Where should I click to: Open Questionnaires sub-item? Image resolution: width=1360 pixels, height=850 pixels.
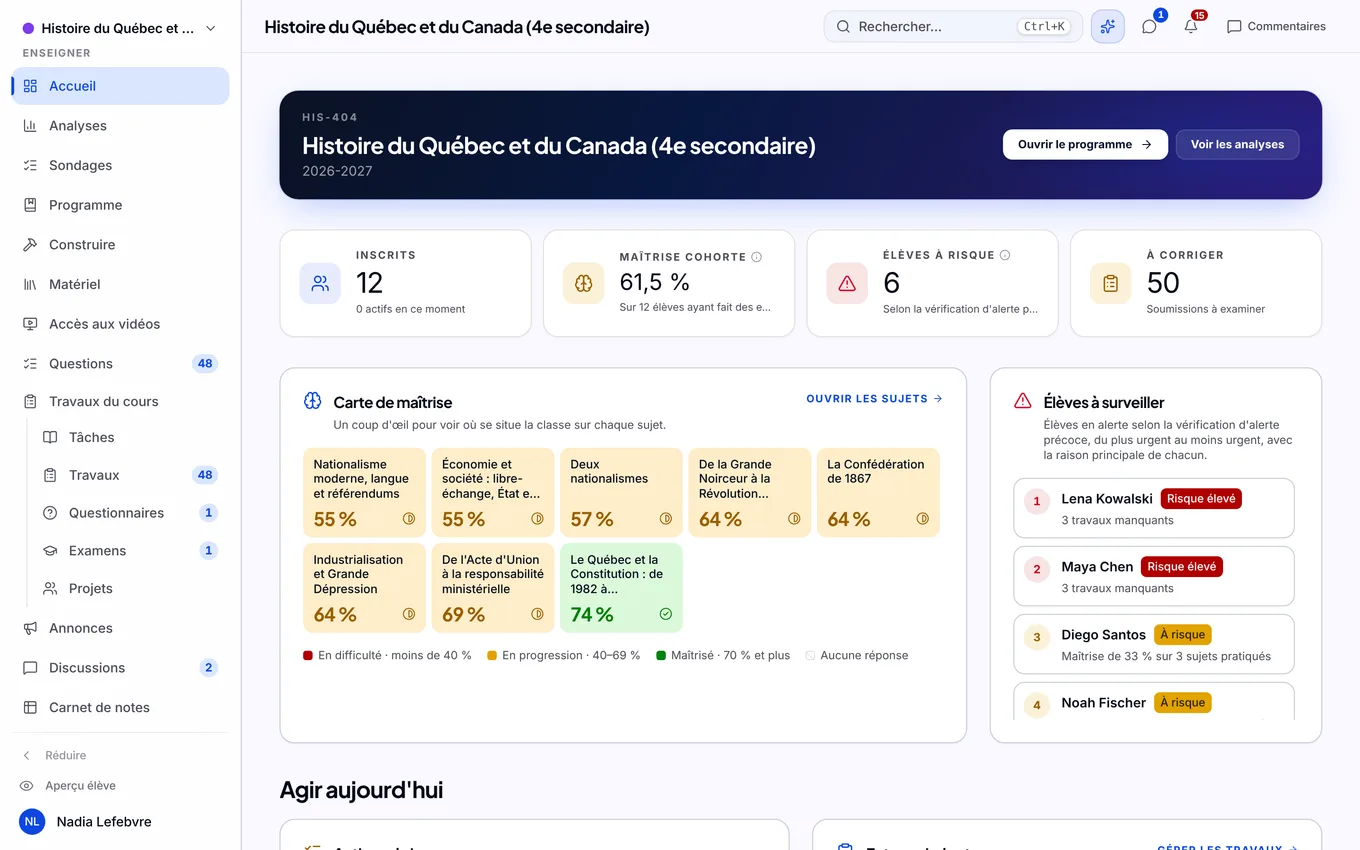pyautogui.click(x=130, y=513)
